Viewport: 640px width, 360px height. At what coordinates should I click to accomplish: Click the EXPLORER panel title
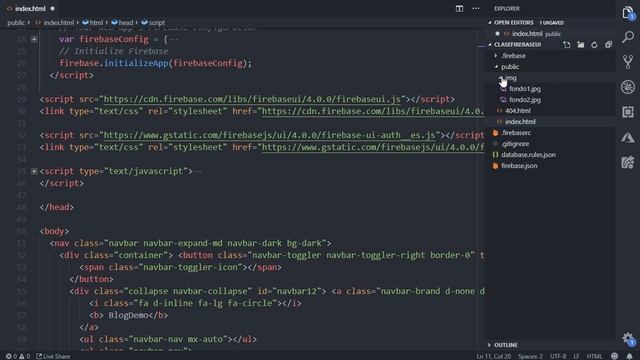(507, 9)
